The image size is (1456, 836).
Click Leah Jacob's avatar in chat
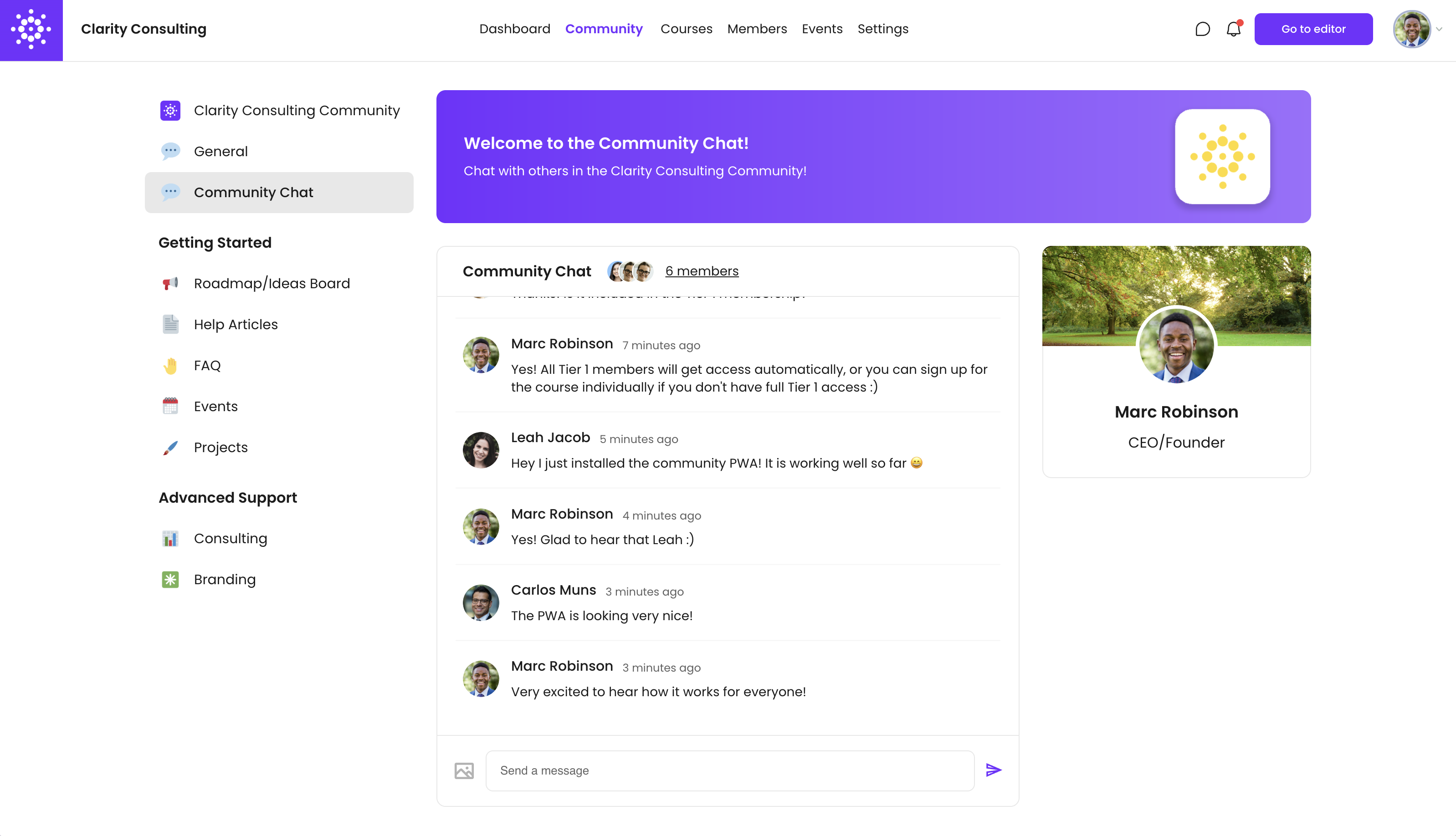(481, 450)
